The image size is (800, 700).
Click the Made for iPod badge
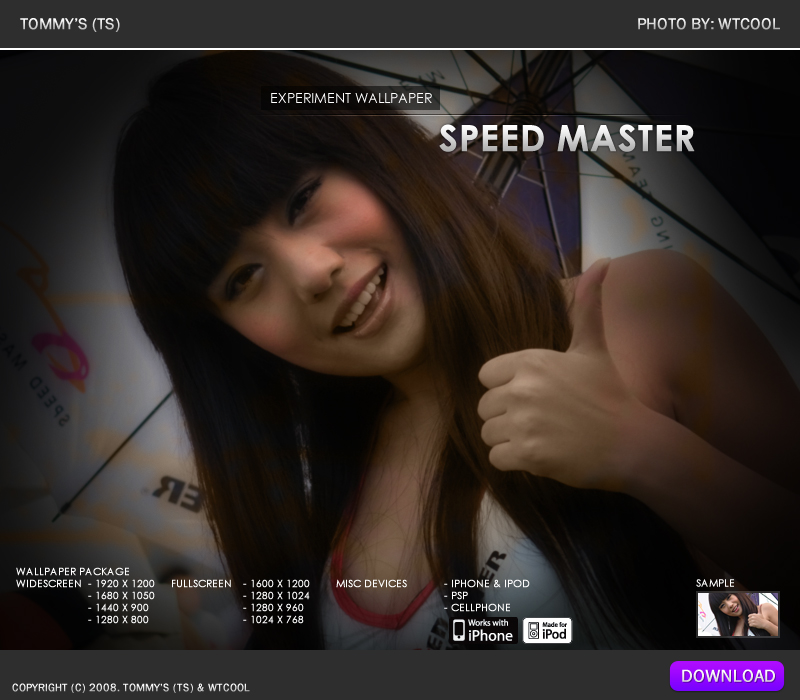(x=547, y=631)
